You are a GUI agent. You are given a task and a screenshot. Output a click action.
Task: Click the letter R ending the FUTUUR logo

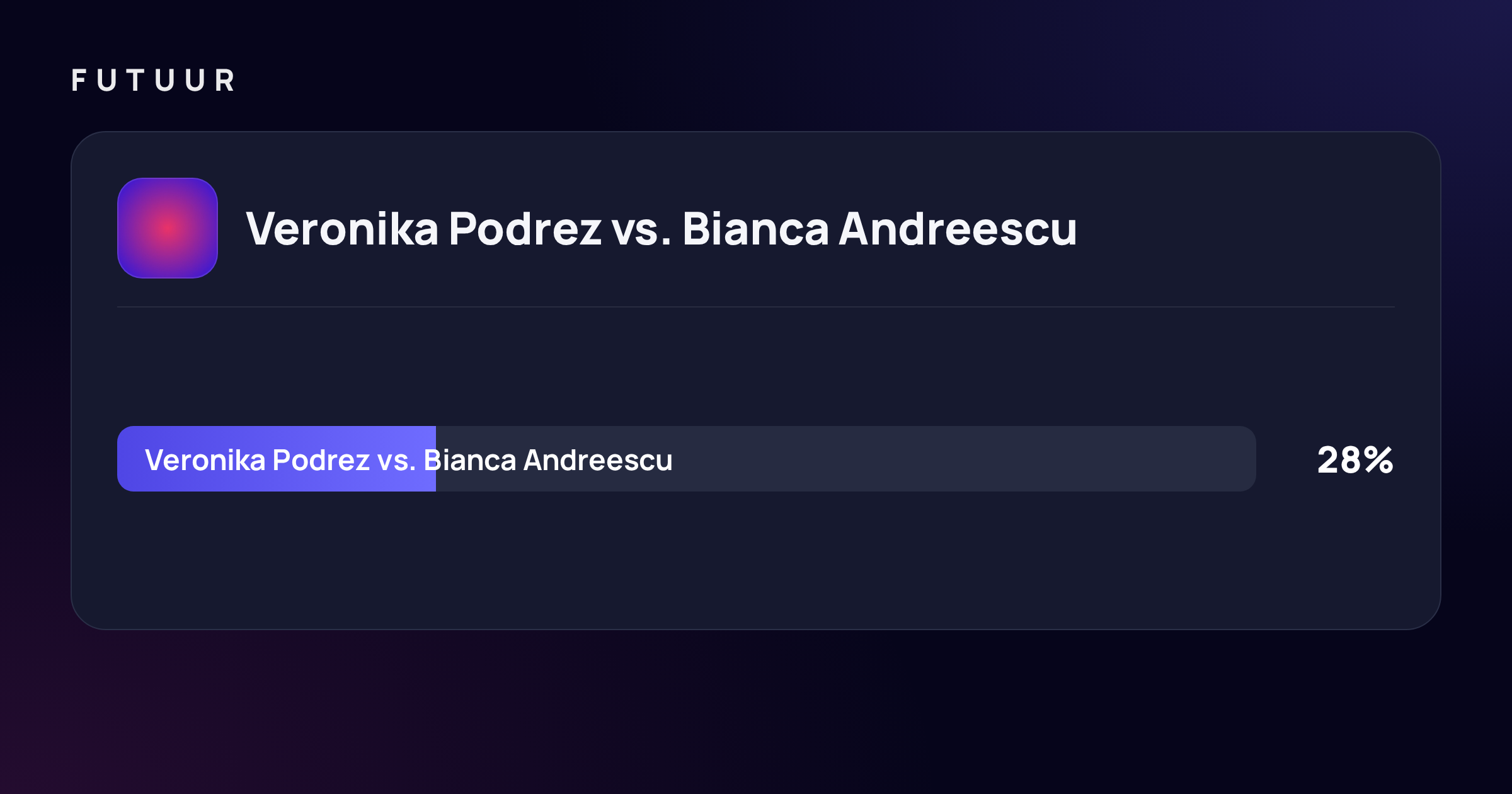(x=225, y=81)
